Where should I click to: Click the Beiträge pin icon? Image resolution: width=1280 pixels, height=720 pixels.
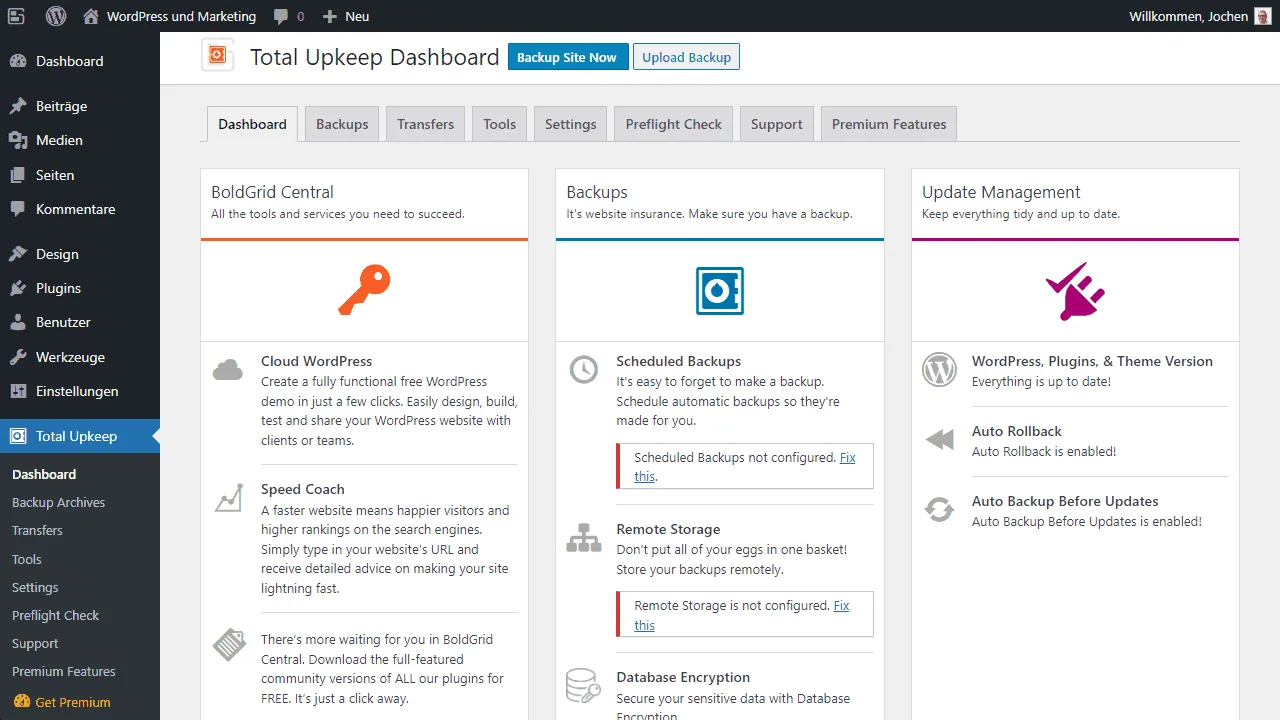[x=18, y=106]
